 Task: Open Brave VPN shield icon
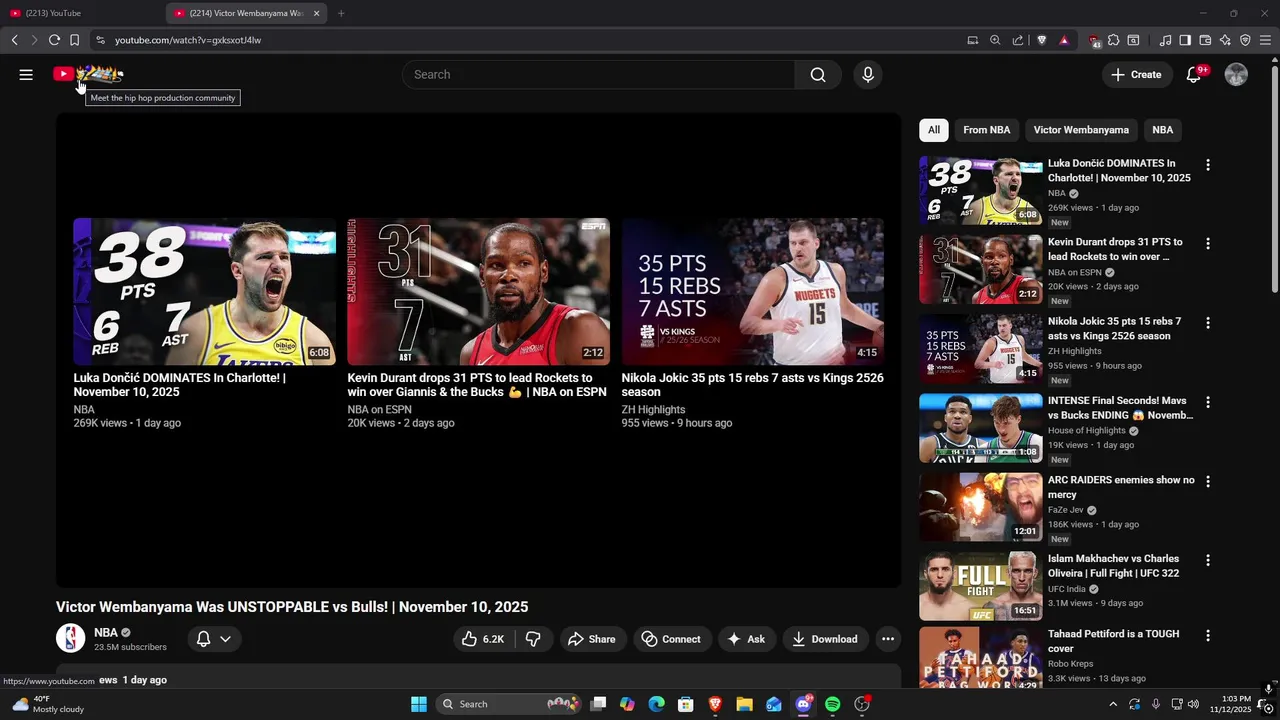click(1245, 40)
